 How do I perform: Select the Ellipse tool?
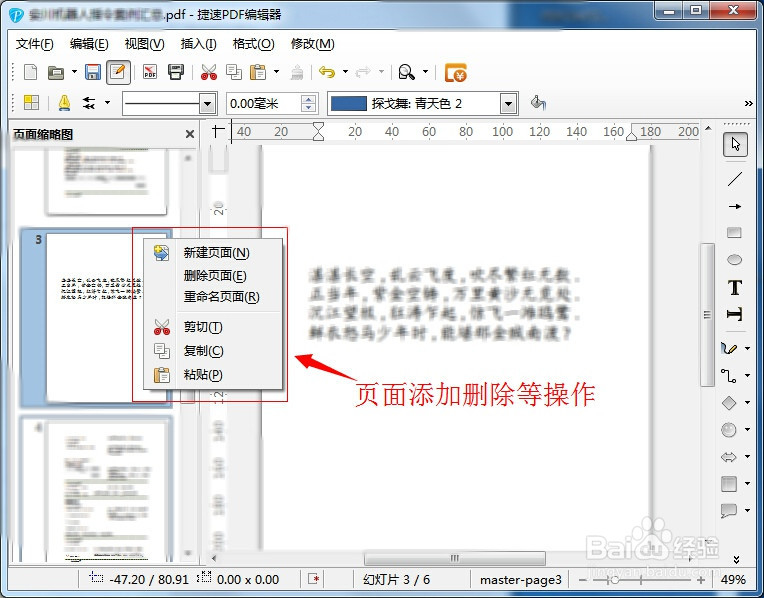pyautogui.click(x=734, y=260)
